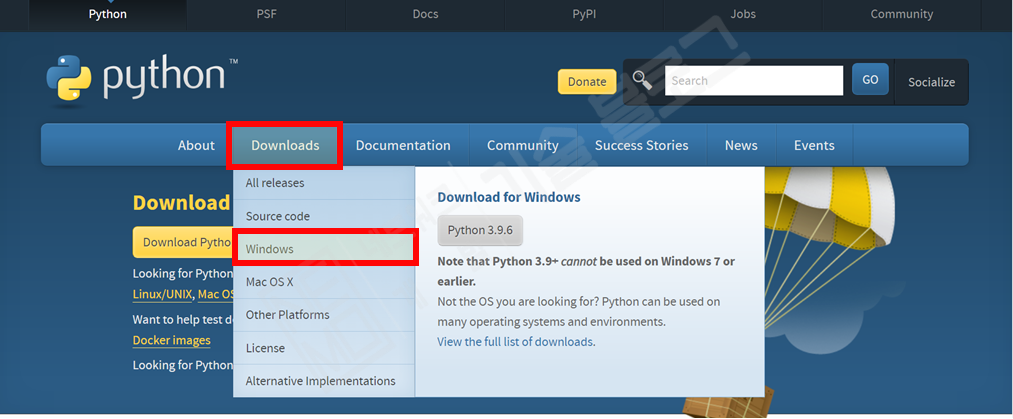
Task: Open the Docs tab in top bar
Action: click(425, 14)
